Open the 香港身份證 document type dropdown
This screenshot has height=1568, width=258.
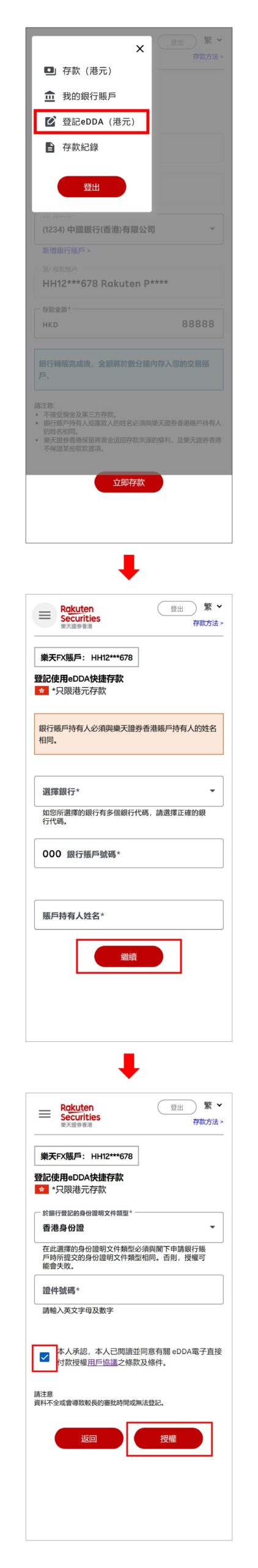pyautogui.click(x=128, y=1227)
